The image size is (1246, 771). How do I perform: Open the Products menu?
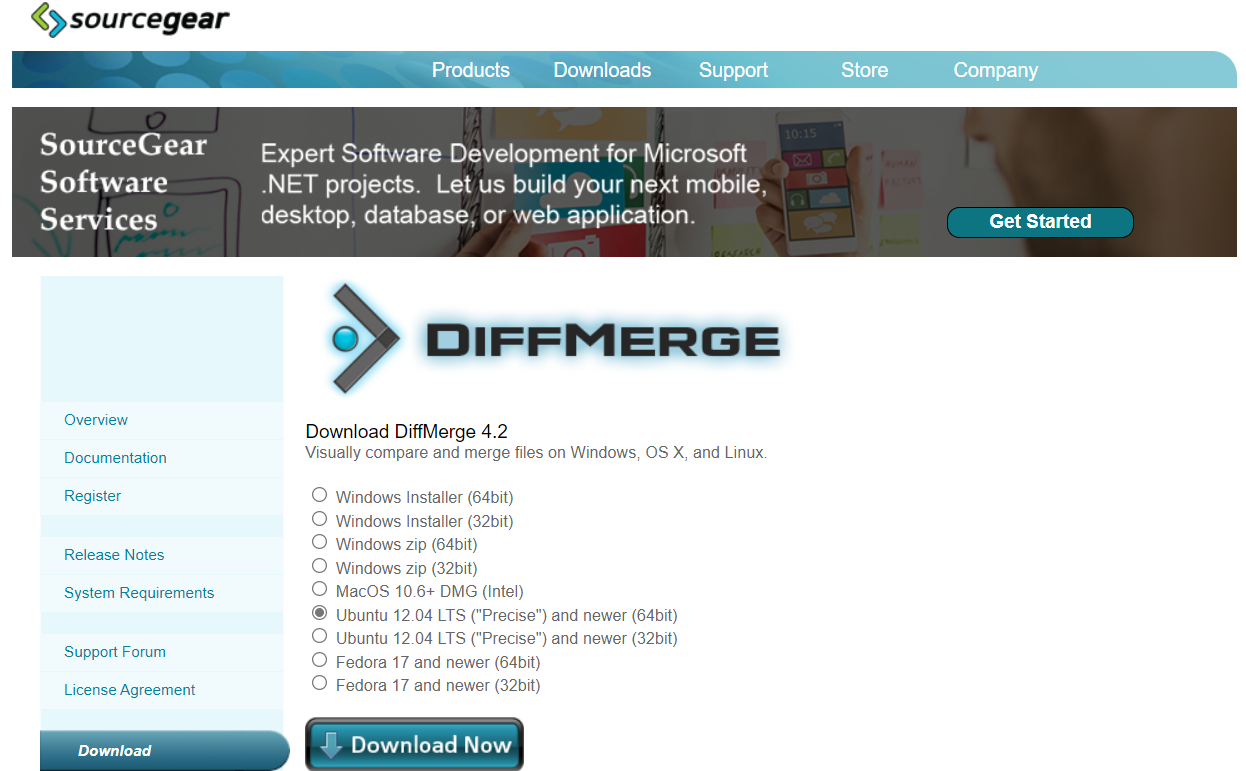tap(471, 70)
